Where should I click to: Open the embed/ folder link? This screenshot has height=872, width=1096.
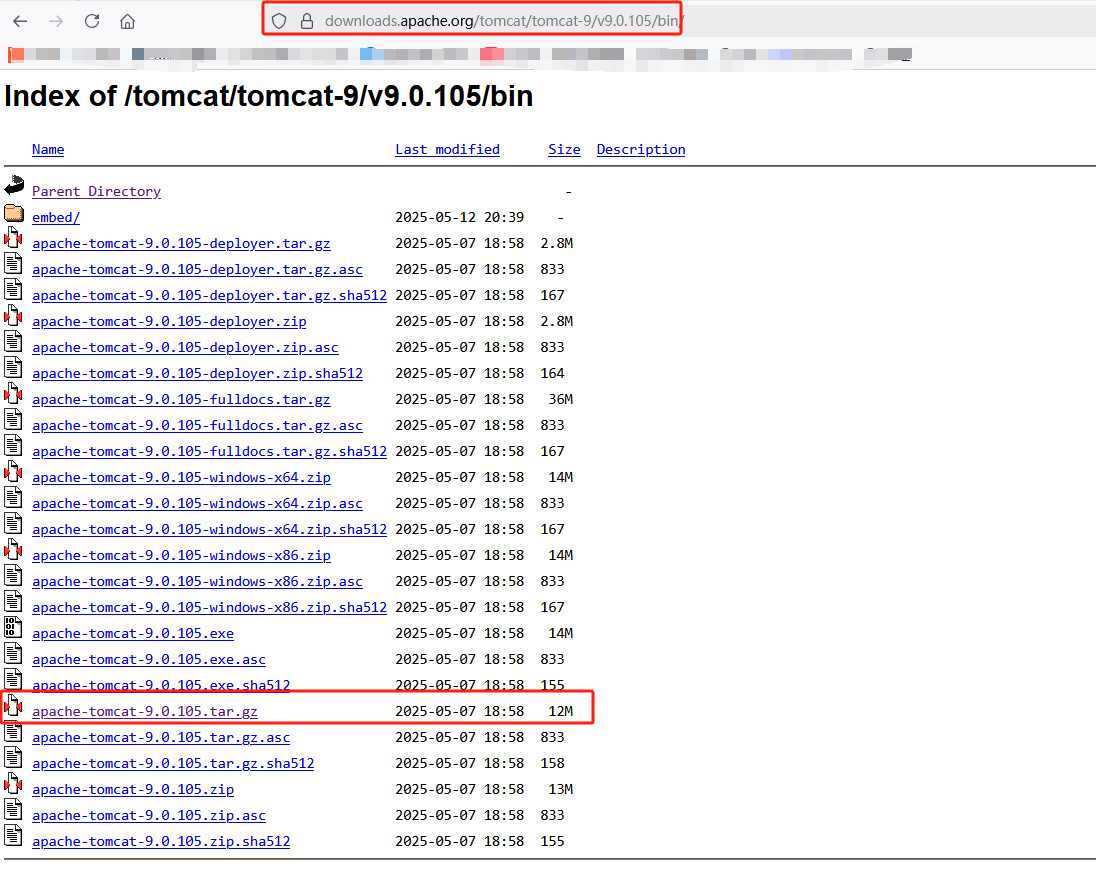coord(56,217)
